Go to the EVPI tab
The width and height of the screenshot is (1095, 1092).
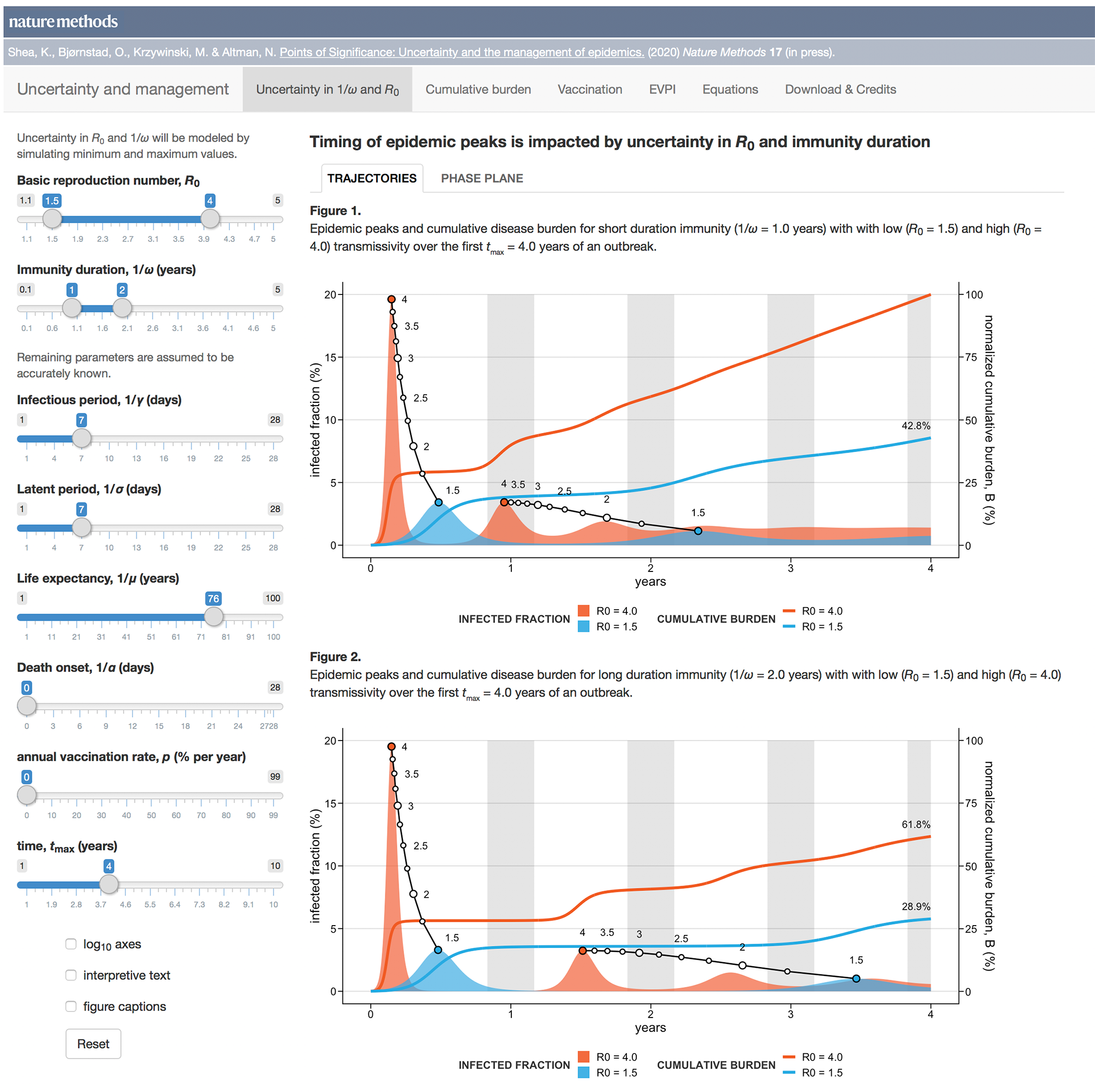click(x=662, y=90)
